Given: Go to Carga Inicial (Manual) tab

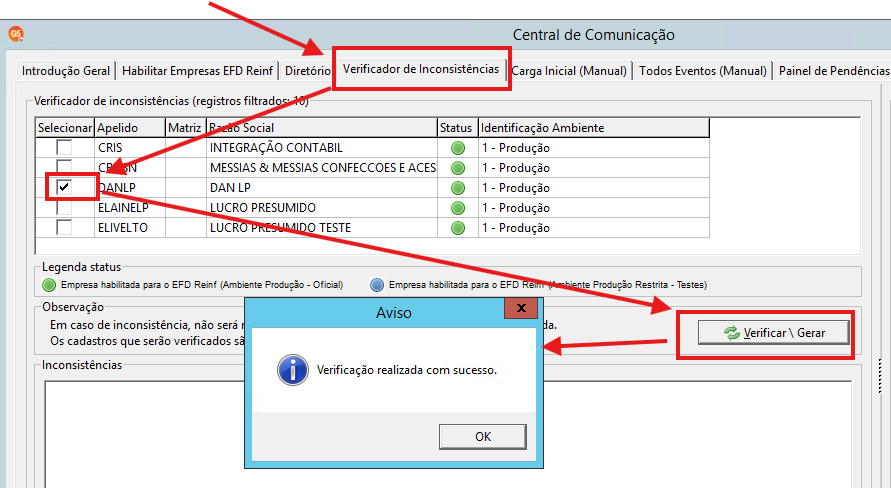Looking at the screenshot, I should tap(569, 71).
